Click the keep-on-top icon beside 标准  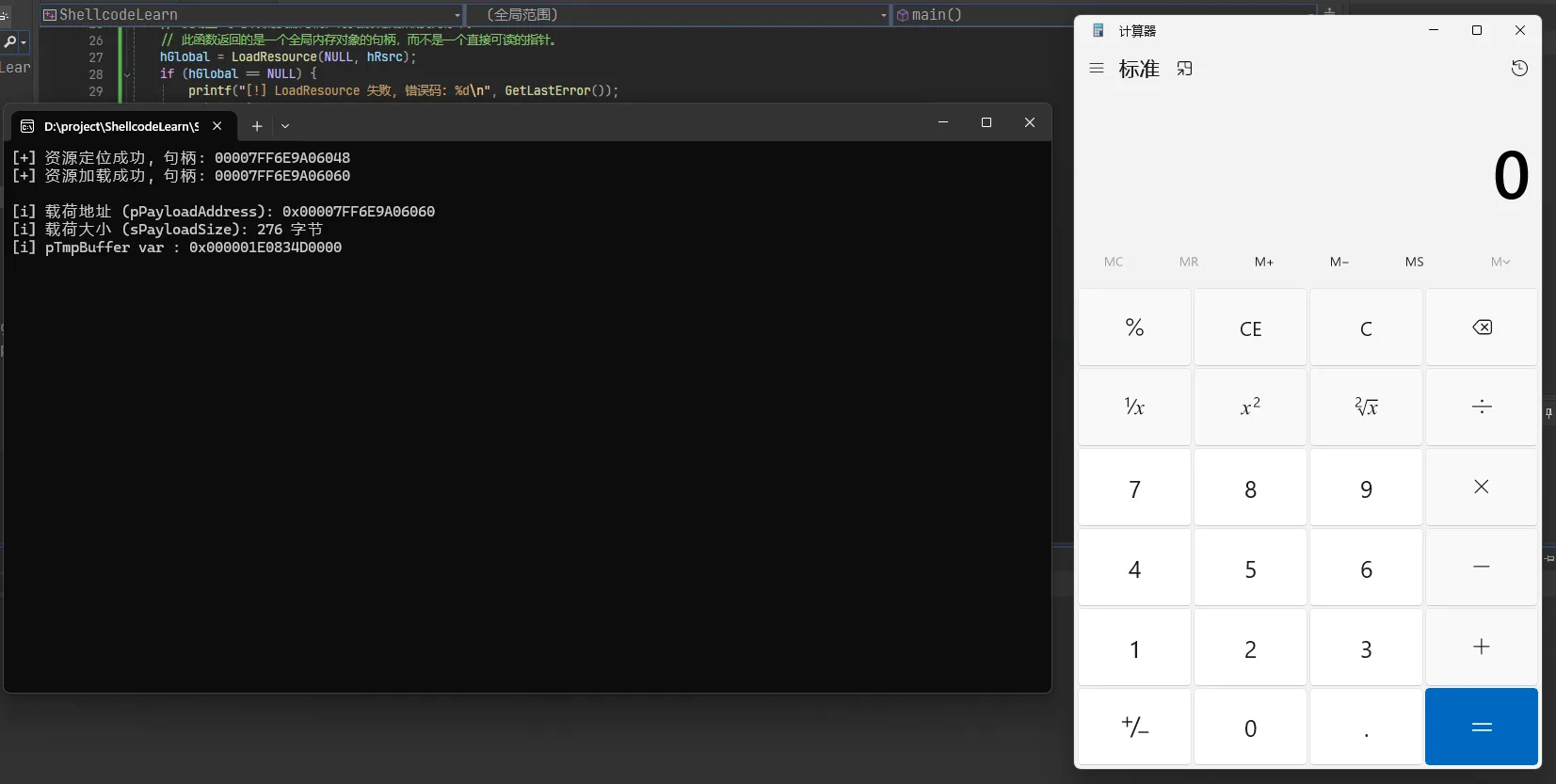(1184, 69)
